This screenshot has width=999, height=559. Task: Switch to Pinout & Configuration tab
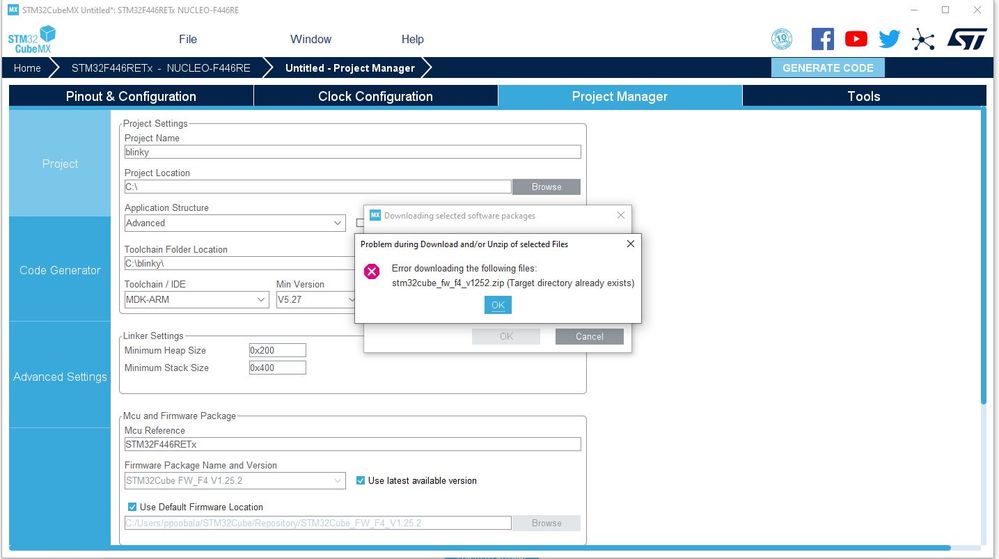click(131, 96)
